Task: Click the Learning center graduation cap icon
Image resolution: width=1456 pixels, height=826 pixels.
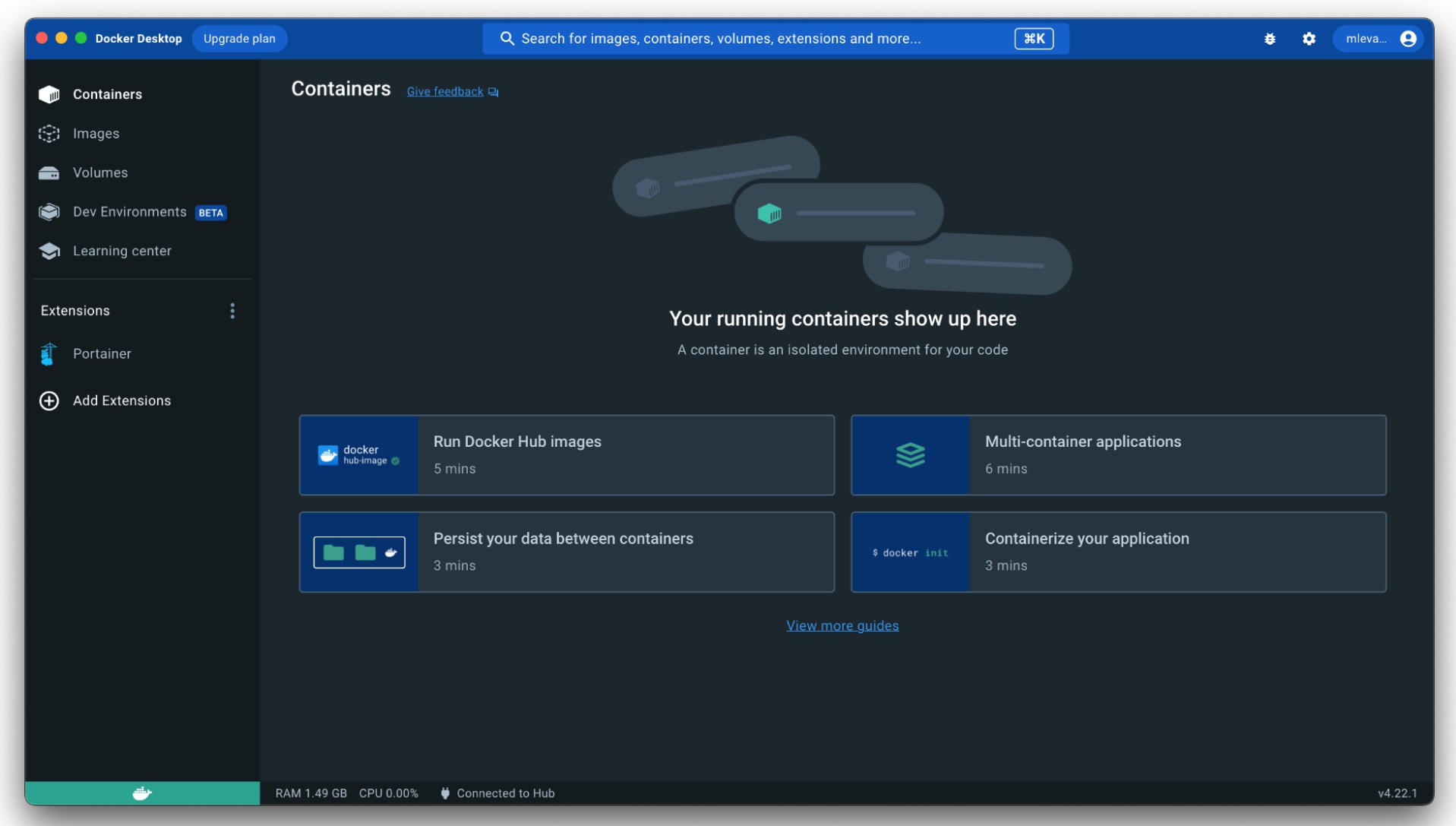Action: tap(49, 251)
